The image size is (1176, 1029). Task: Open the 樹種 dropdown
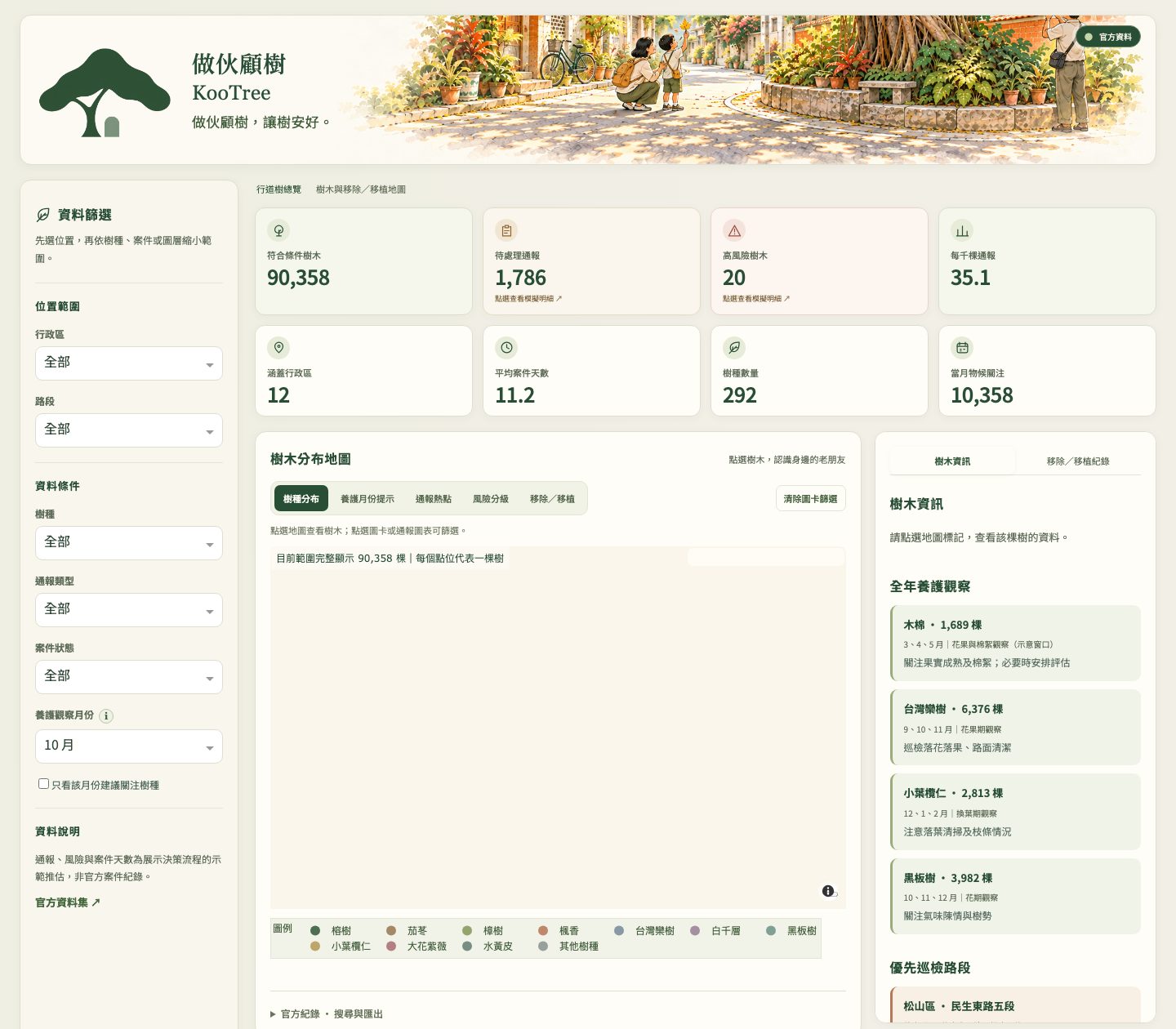pos(129,542)
